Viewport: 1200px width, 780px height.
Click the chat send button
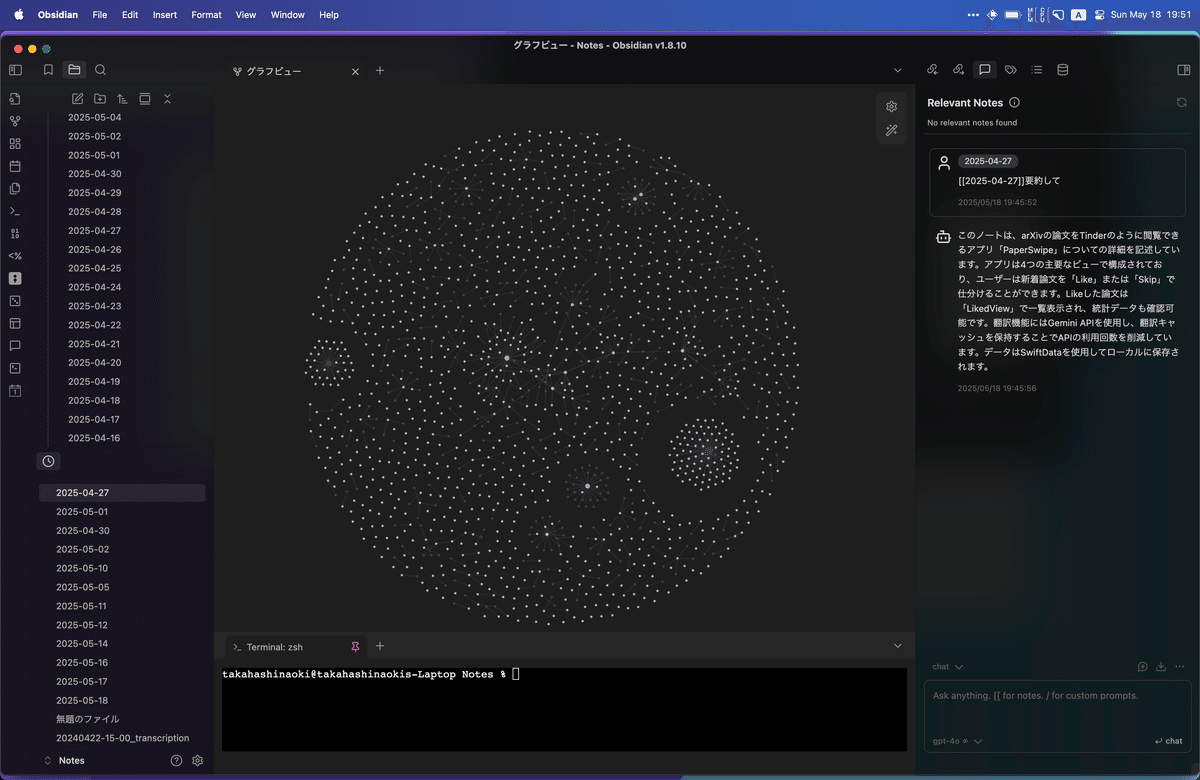[x=1168, y=741]
